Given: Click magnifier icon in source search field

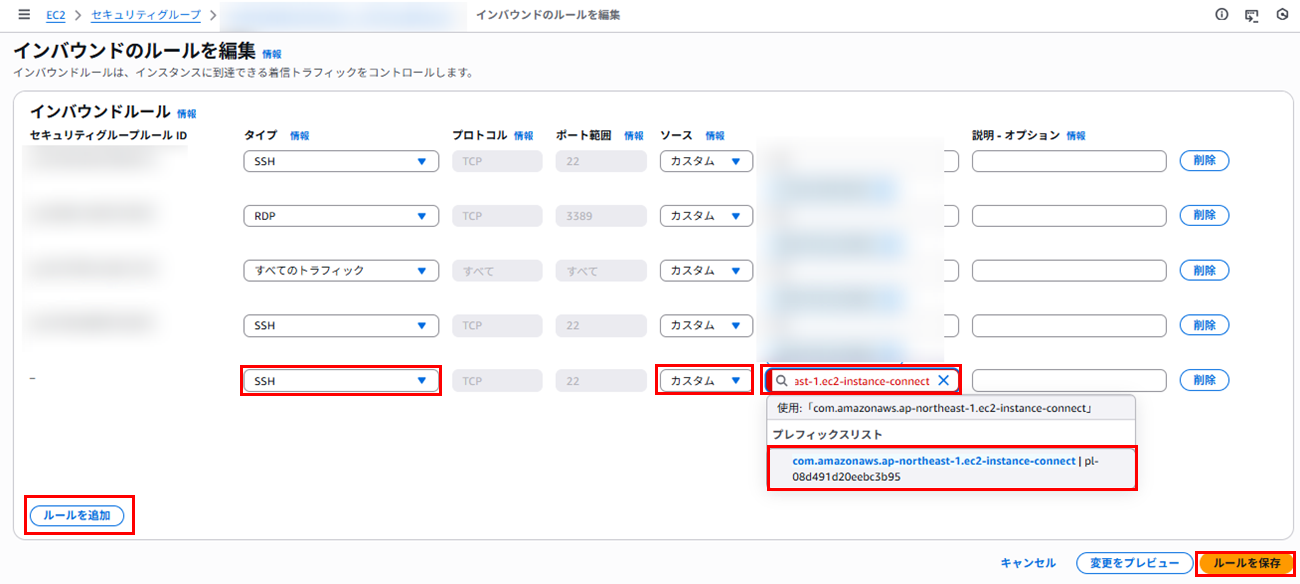Looking at the screenshot, I should [781, 381].
